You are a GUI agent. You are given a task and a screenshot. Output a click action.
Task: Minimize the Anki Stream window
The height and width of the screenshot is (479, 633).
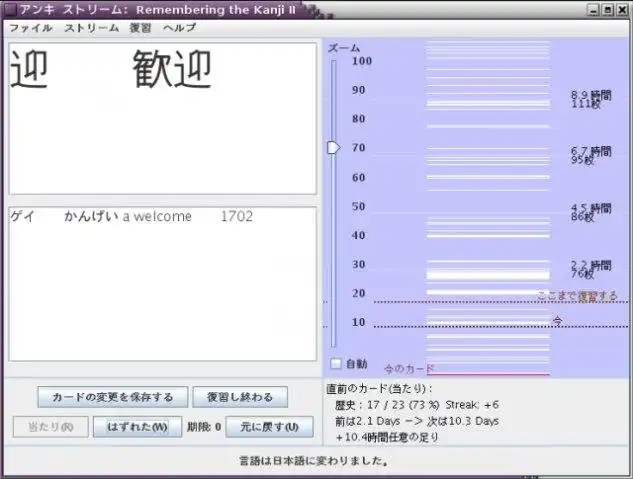tap(593, 10)
